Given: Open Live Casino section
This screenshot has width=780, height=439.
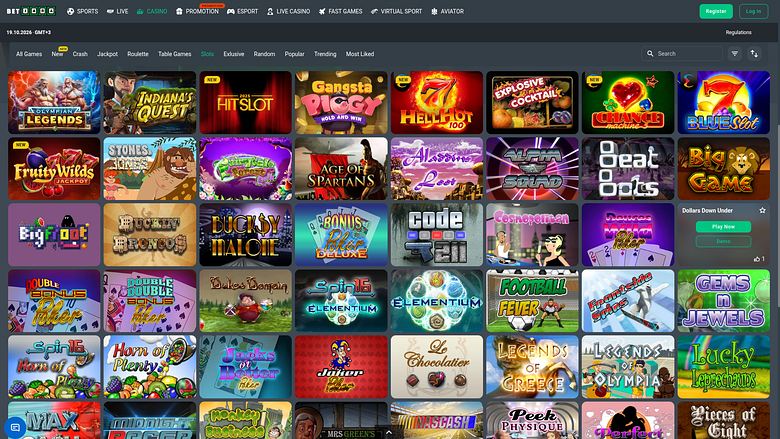Looking at the screenshot, I should click(288, 11).
